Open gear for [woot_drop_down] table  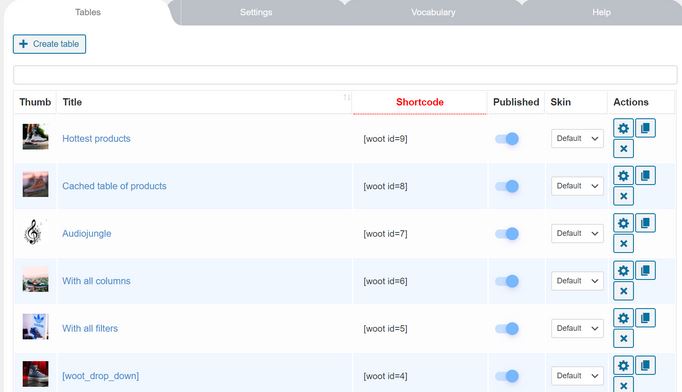click(x=623, y=365)
